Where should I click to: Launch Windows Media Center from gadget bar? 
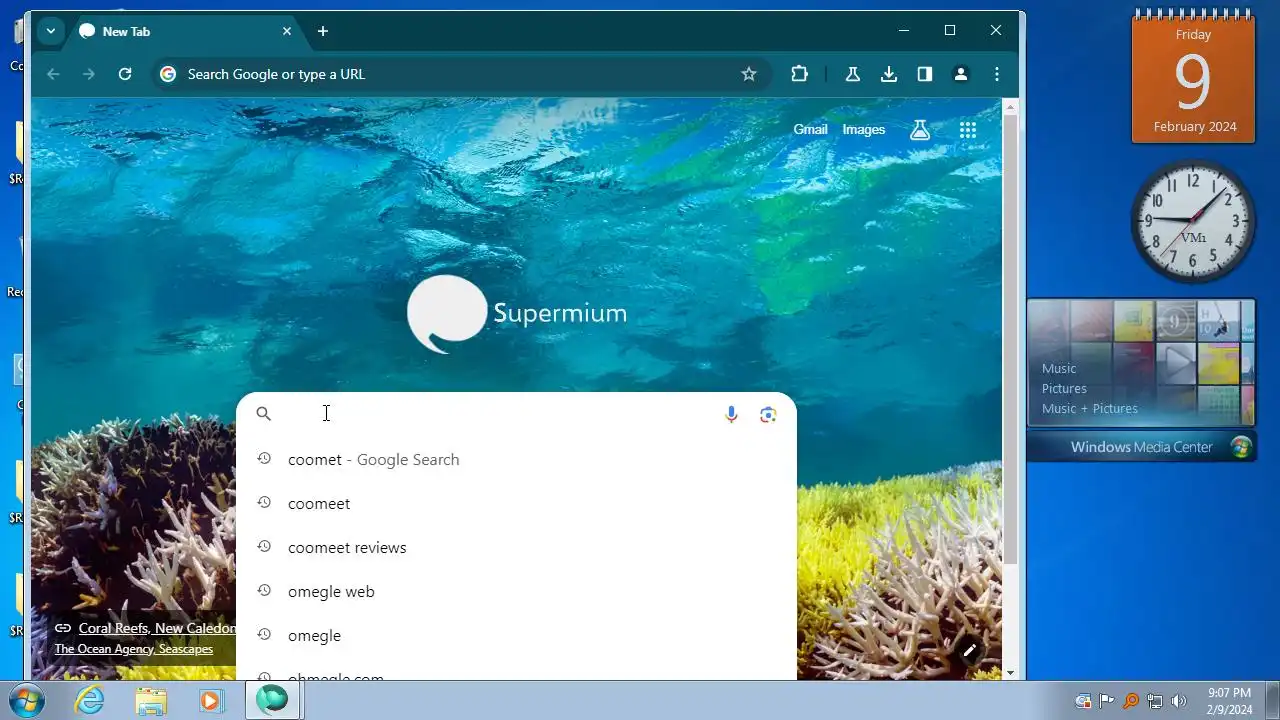click(x=1142, y=447)
